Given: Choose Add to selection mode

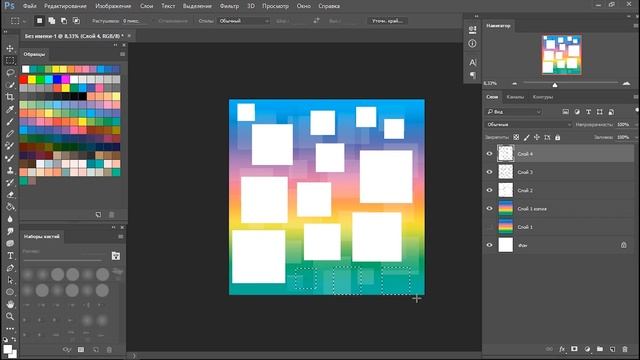Looking at the screenshot, I should coord(52,20).
